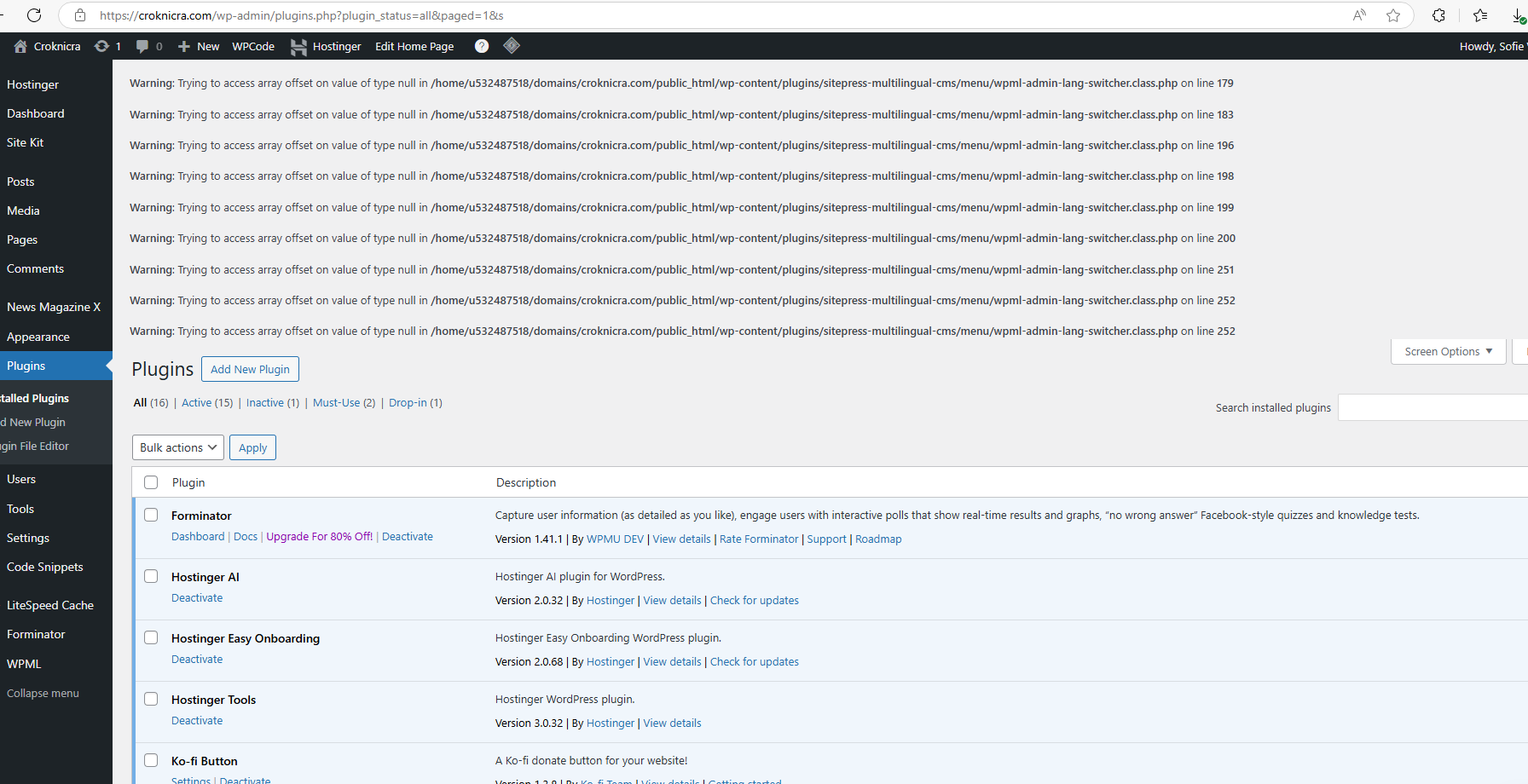The width and height of the screenshot is (1528, 784).
Task: Filter plugins by Active (15)
Action: click(x=207, y=402)
